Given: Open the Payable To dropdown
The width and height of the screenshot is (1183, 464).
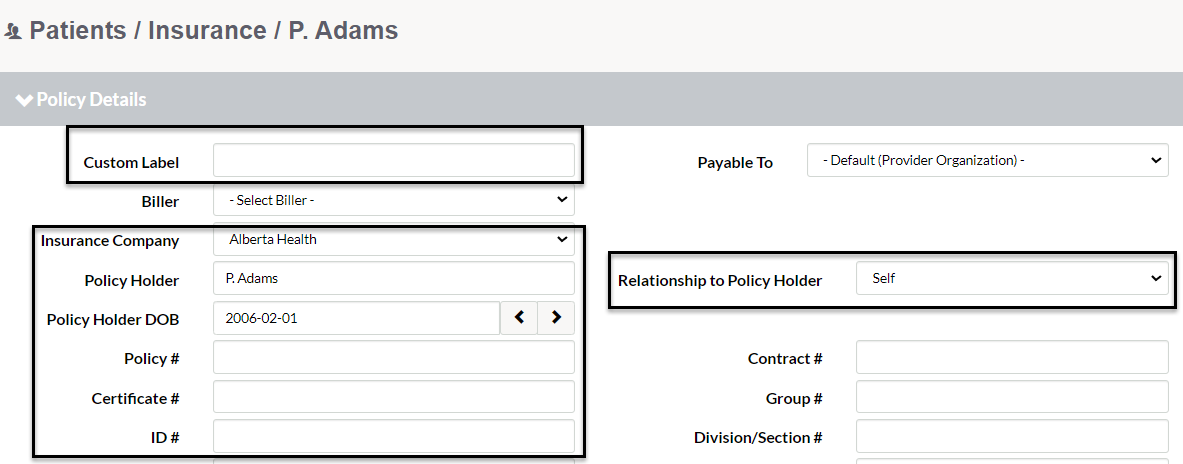Looking at the screenshot, I should (x=988, y=161).
